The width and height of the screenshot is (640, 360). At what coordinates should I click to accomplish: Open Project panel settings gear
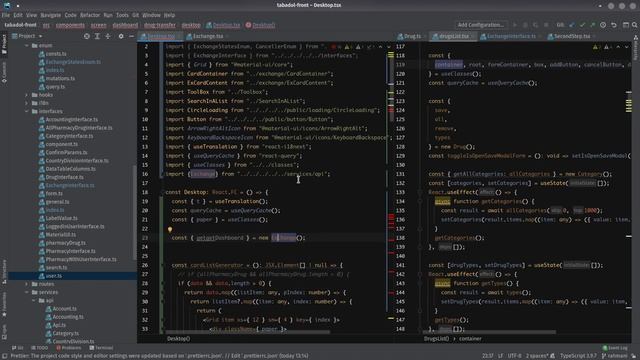click(121, 36)
